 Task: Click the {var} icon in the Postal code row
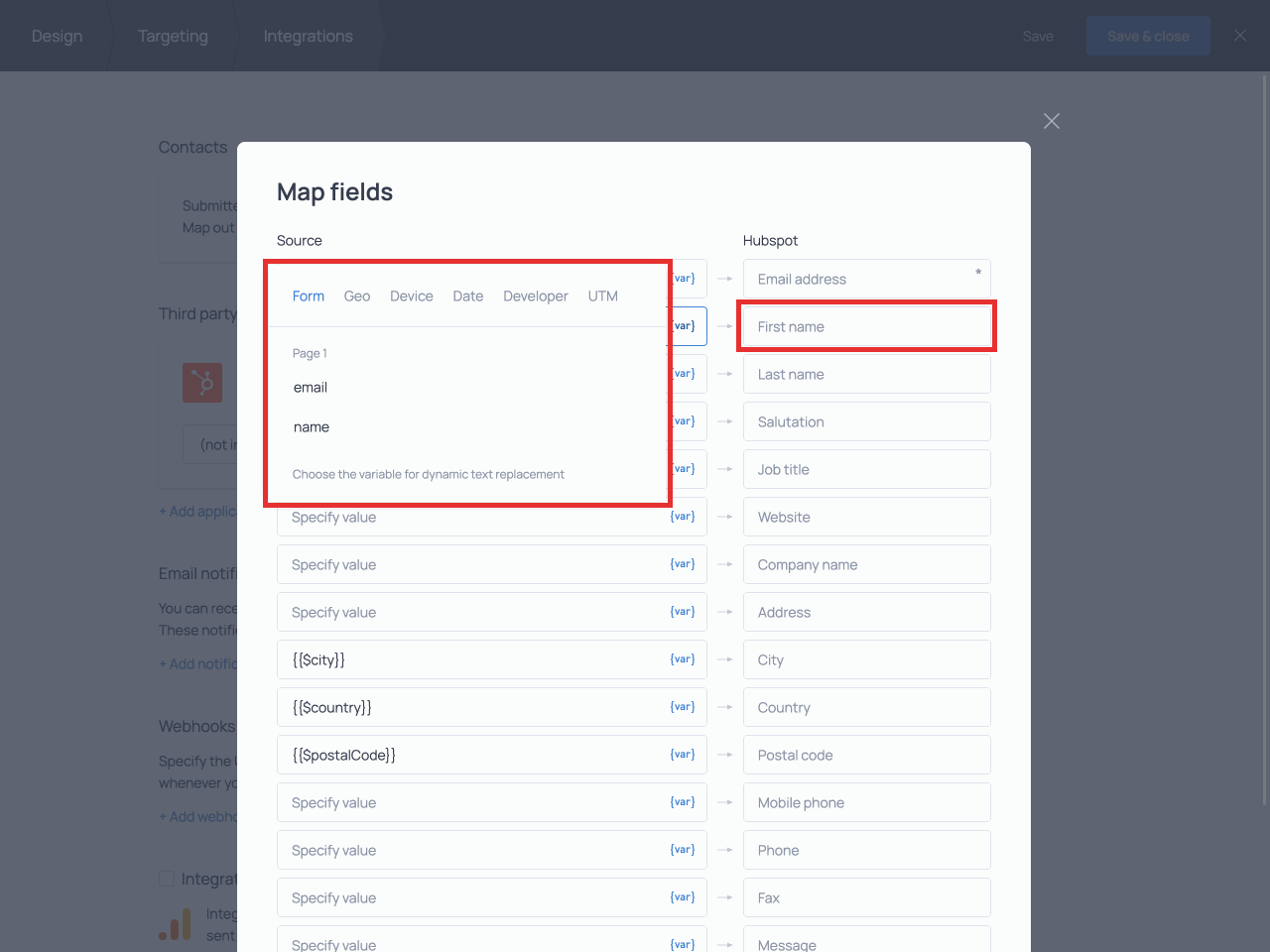click(x=683, y=755)
